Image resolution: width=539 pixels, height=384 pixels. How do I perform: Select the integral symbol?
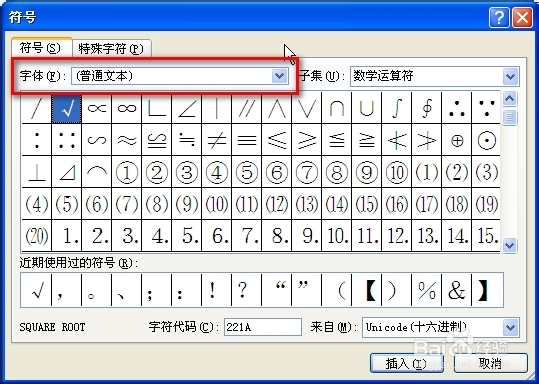pos(396,109)
